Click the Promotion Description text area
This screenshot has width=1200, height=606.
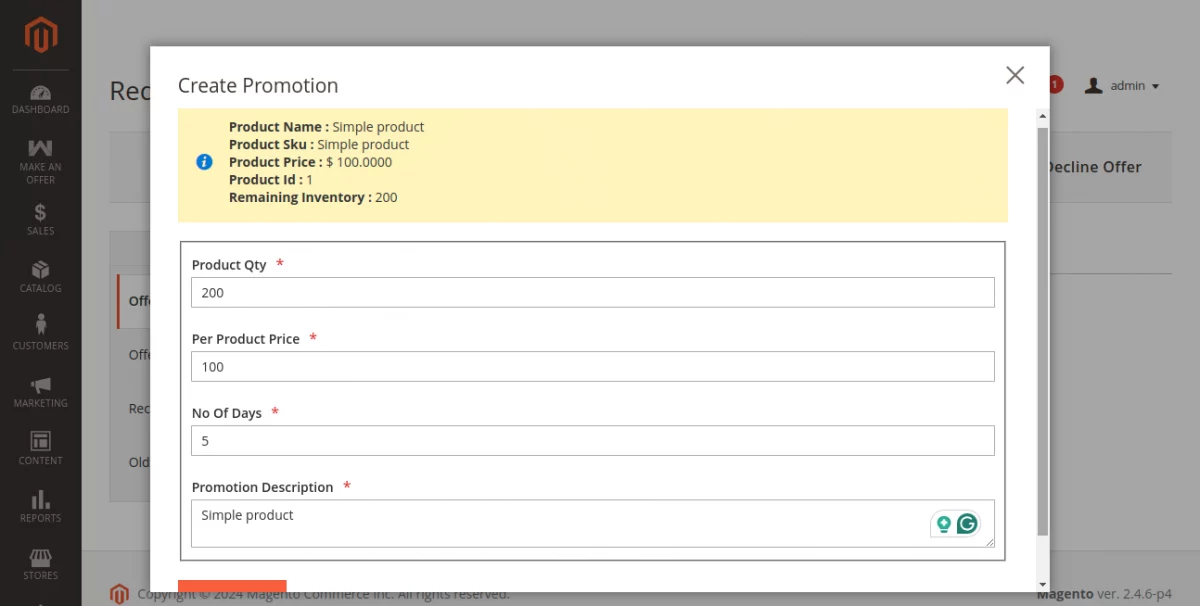(x=560, y=523)
